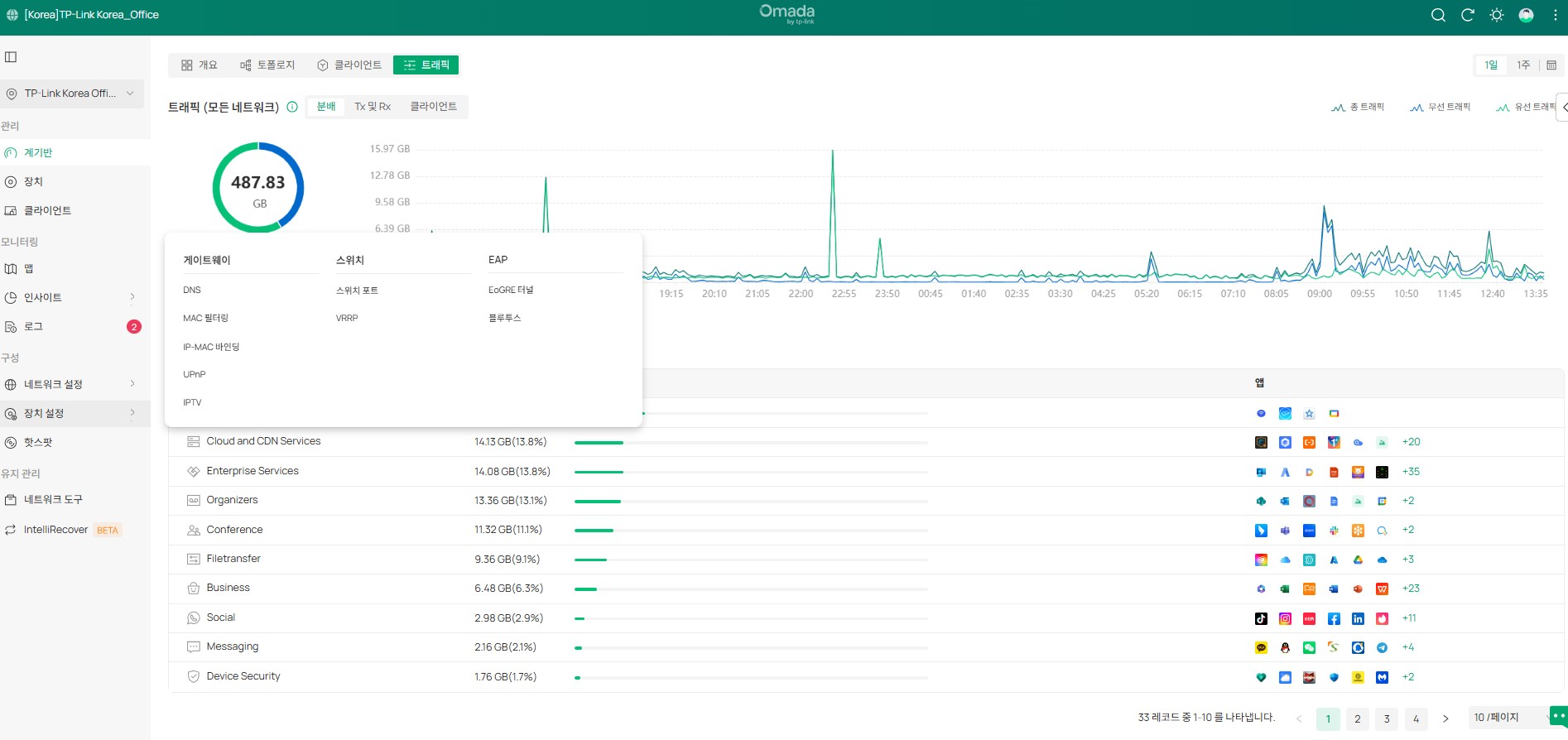Open the chat support icon
Image resolution: width=1568 pixels, height=740 pixels.
(1558, 716)
